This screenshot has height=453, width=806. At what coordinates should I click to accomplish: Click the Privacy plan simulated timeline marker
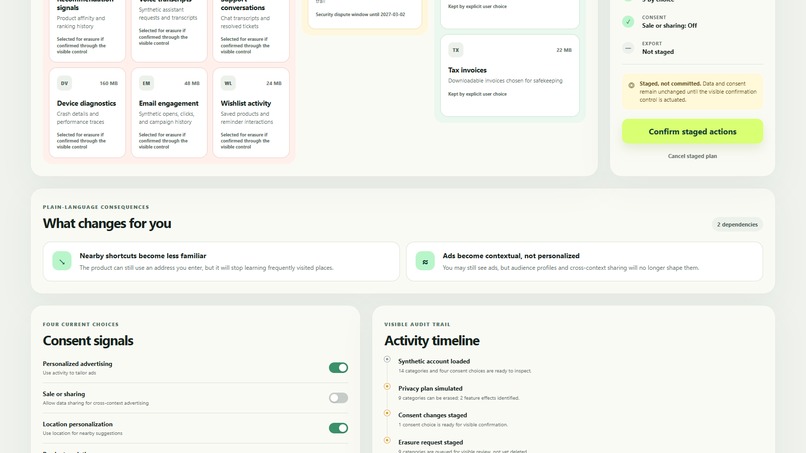tap(387, 386)
